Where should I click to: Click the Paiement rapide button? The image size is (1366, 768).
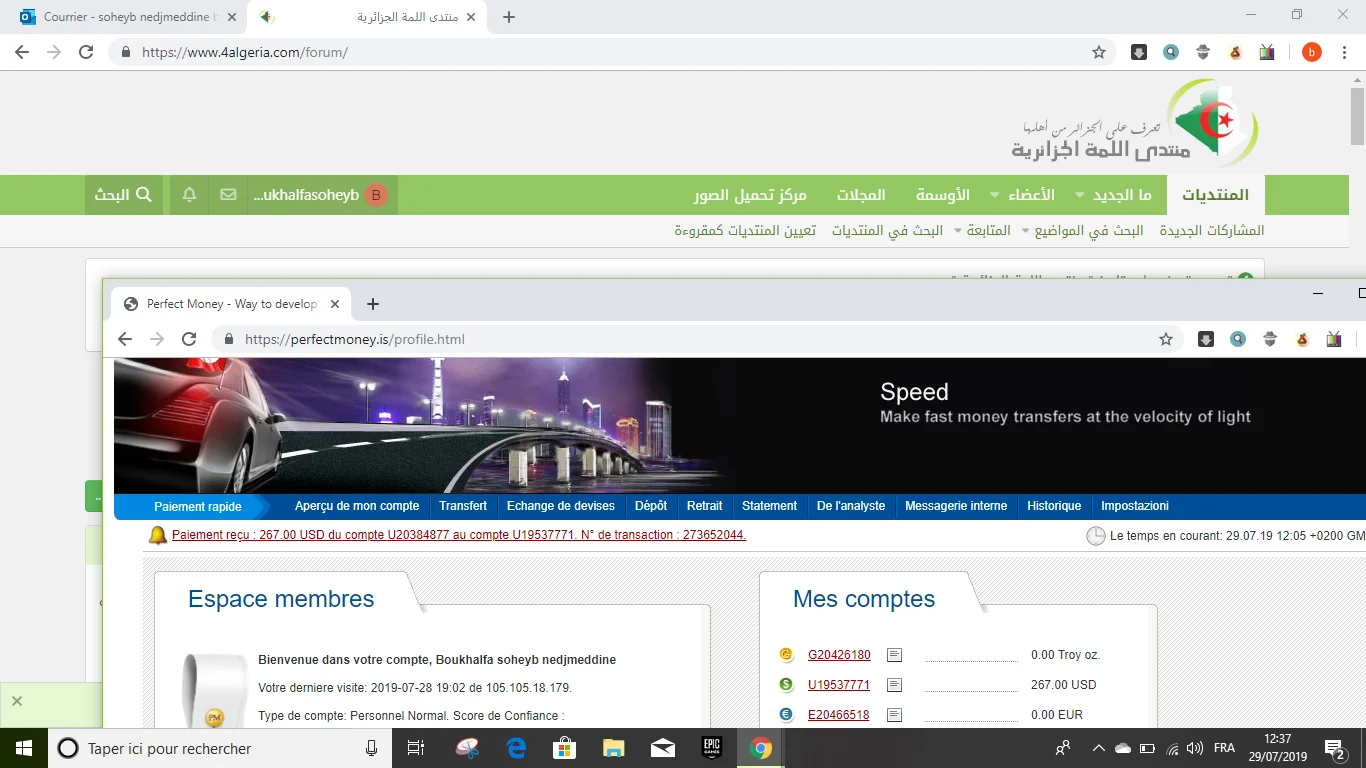tap(198, 507)
